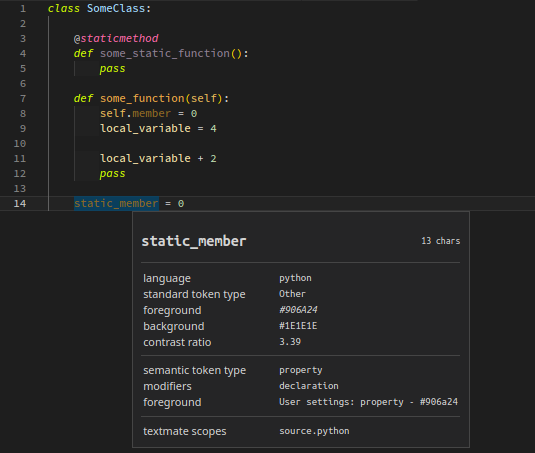Click line number 7 in the gutter
This screenshot has height=453, width=535.
coord(23,98)
